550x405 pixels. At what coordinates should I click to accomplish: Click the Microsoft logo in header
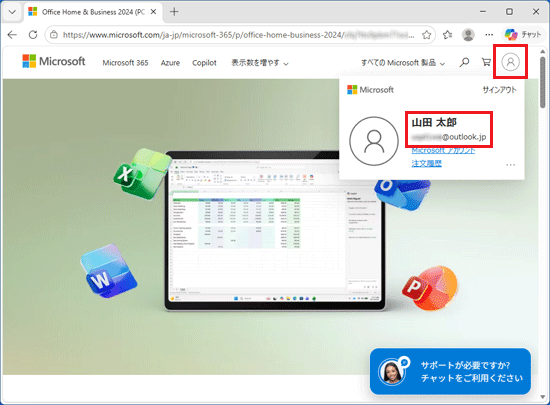pos(54,61)
